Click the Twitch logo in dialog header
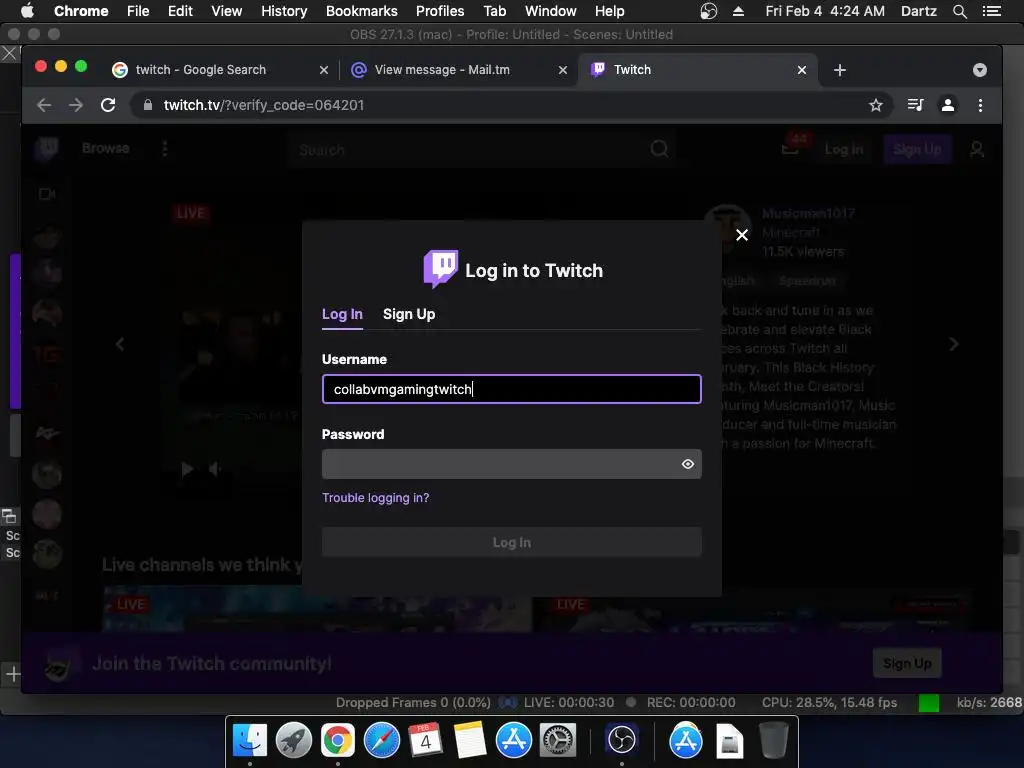 [x=441, y=268]
